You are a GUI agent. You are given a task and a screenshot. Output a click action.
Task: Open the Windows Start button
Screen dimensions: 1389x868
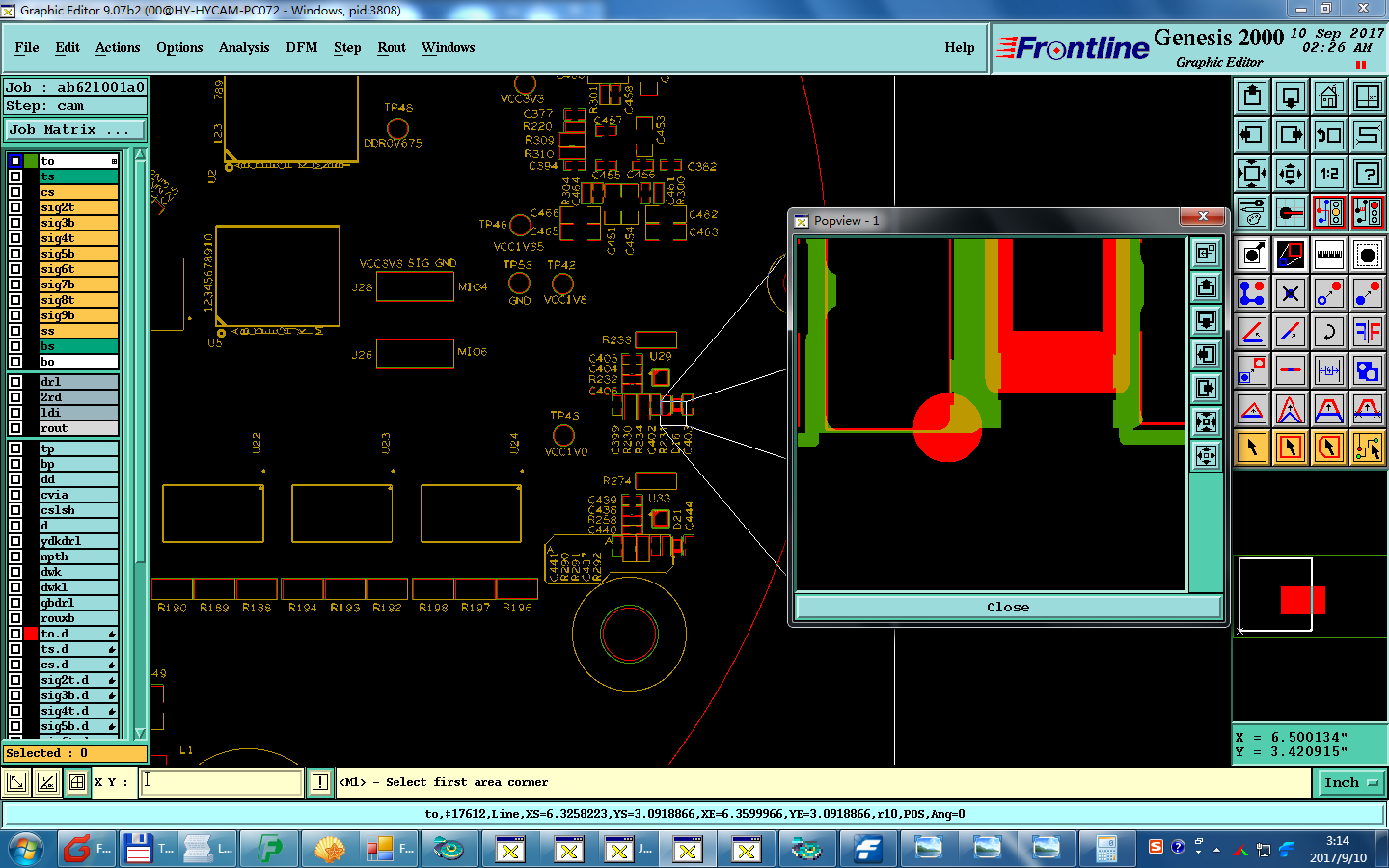tap(25, 849)
